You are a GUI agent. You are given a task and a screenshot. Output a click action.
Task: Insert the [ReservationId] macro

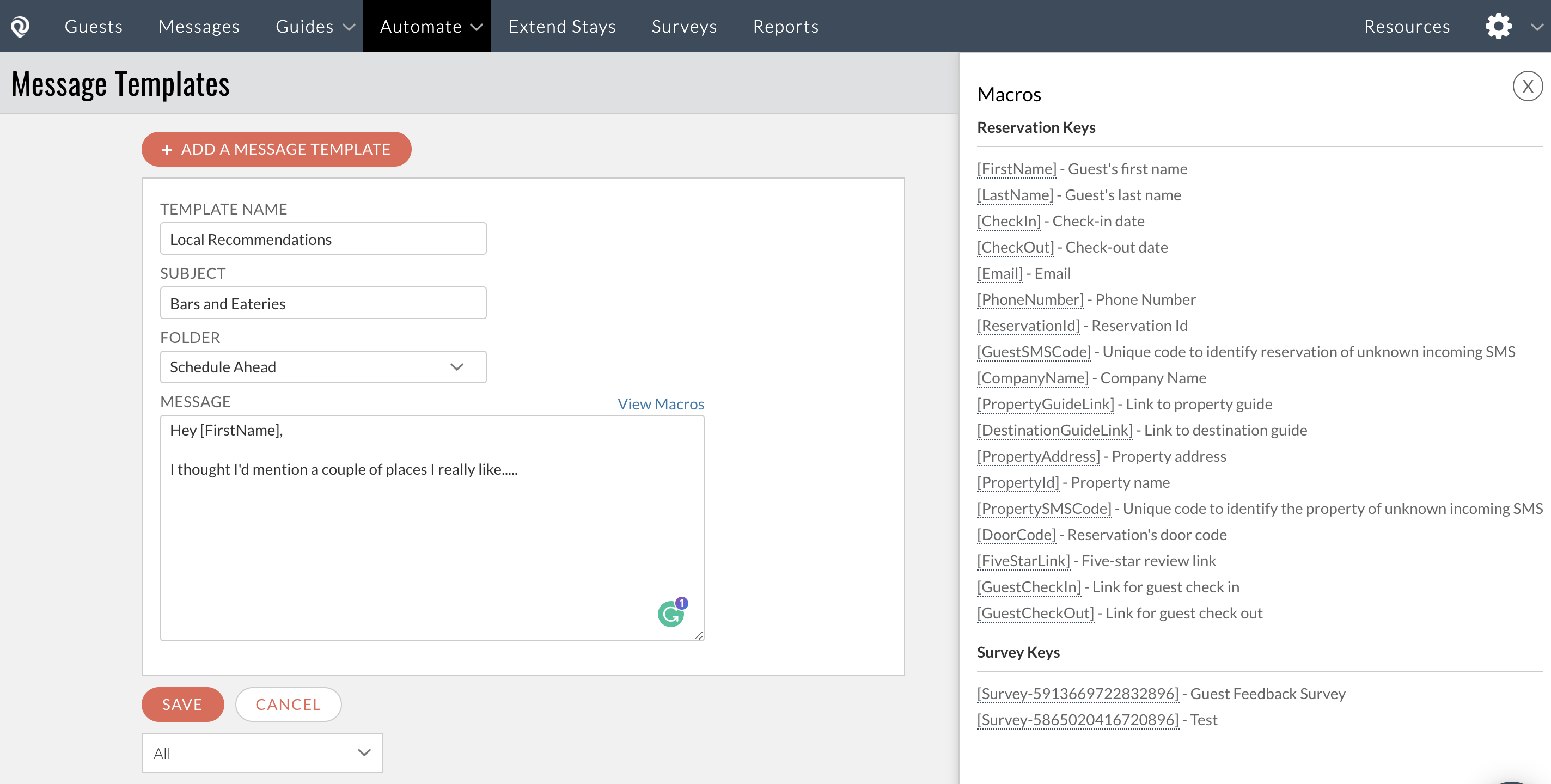coord(1028,326)
